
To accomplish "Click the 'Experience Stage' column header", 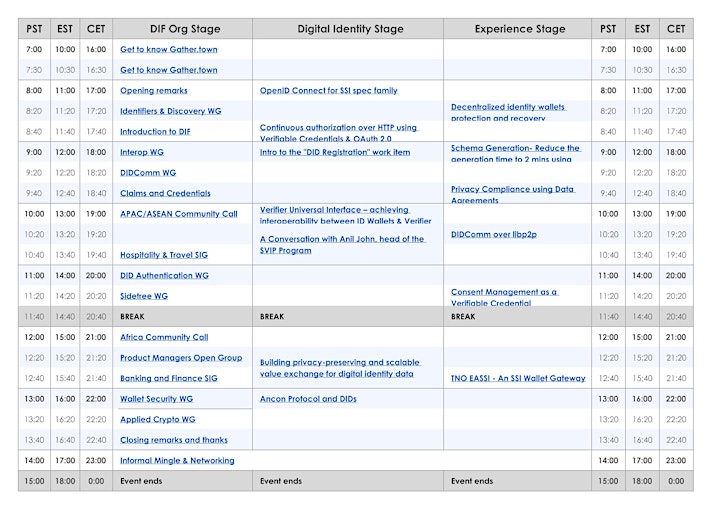I will [x=518, y=29].
